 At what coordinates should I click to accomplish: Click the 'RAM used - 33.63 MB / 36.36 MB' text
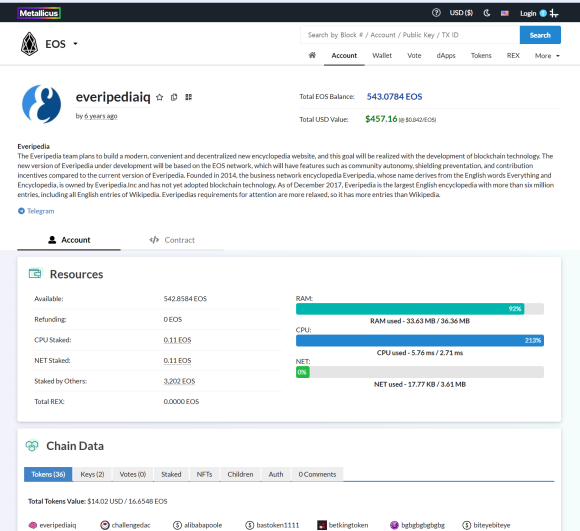(x=420, y=321)
